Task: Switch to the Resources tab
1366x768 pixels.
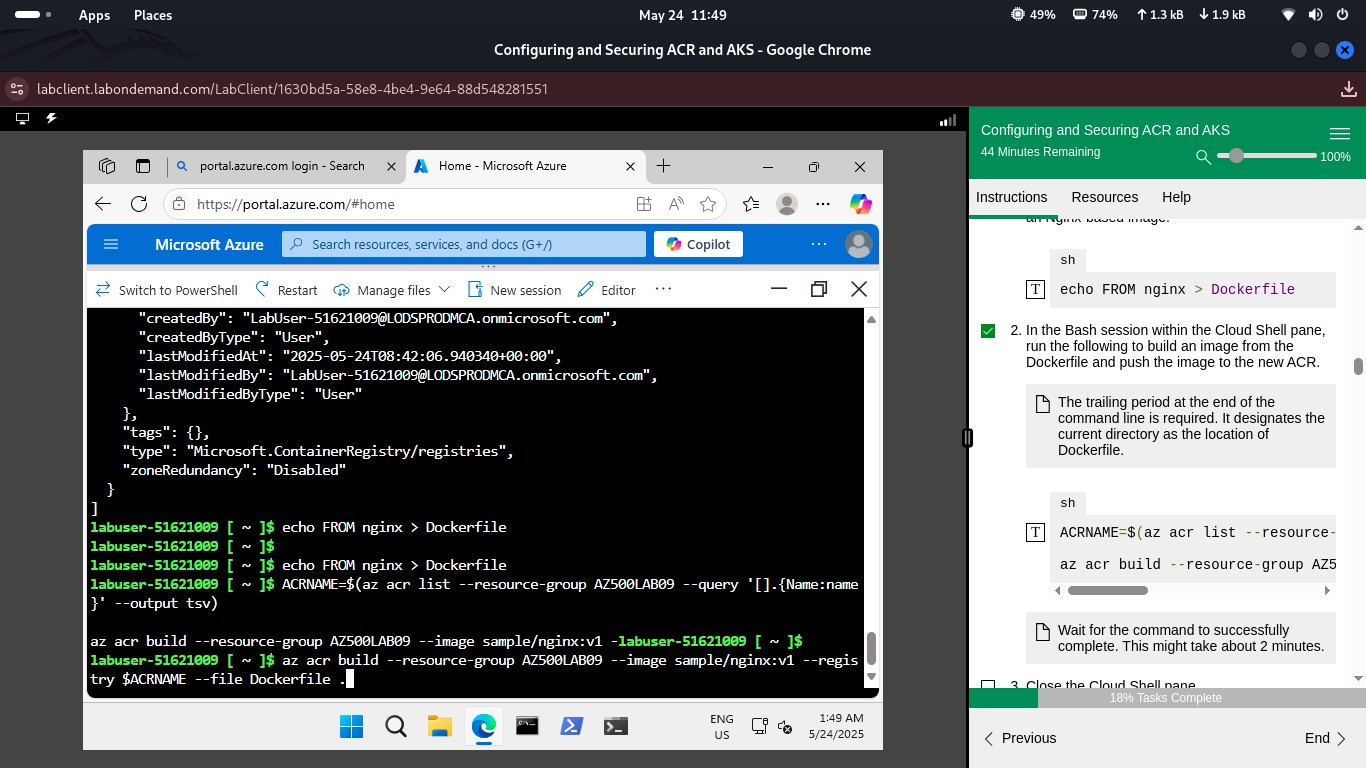Action: tap(1104, 197)
